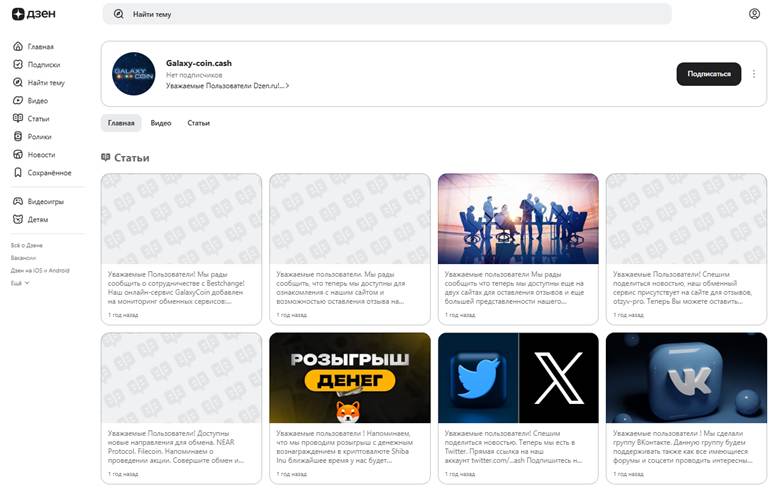The width and height of the screenshot is (772, 488).
Task: Click the Статьи section heading icon
Action: coord(105,158)
